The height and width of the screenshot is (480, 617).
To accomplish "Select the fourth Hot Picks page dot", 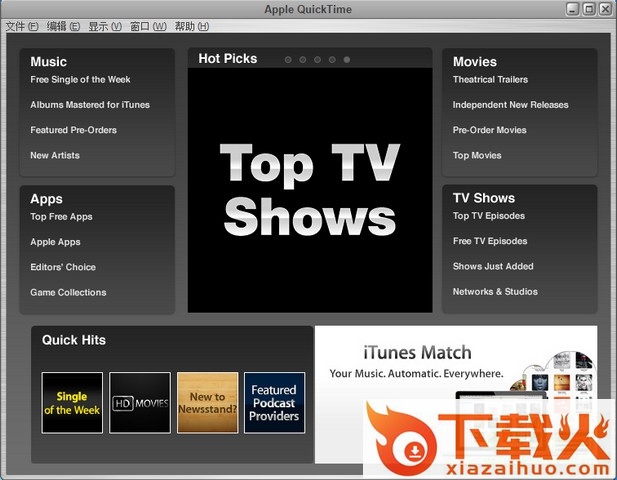I will coord(332,60).
